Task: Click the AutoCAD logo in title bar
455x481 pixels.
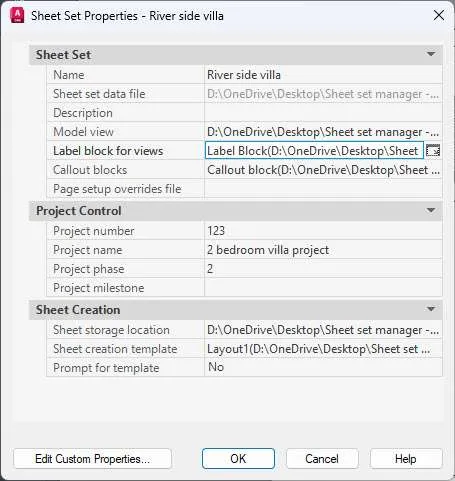Action: coord(17,16)
